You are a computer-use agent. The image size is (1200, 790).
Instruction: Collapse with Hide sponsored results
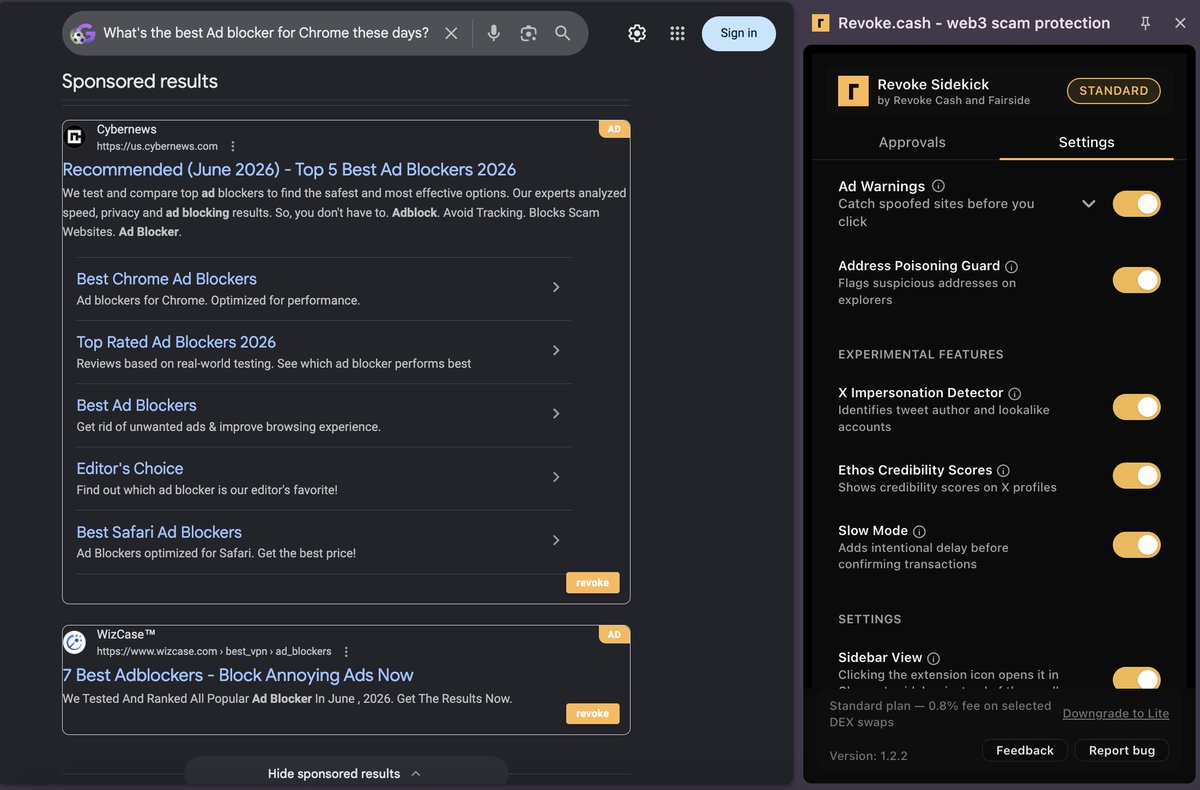[345, 773]
